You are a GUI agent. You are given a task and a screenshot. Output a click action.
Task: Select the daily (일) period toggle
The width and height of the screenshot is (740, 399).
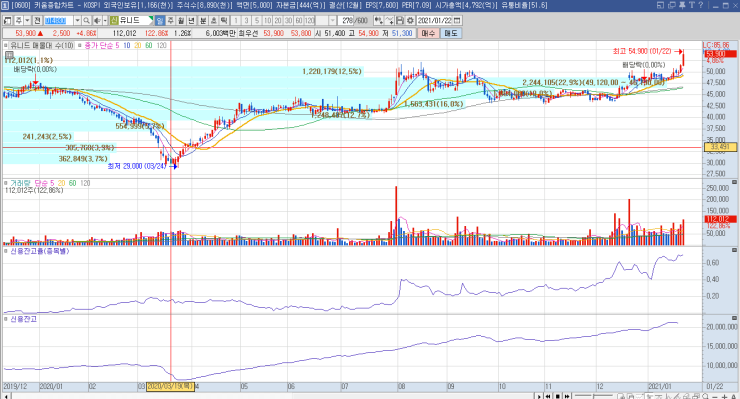(160, 21)
